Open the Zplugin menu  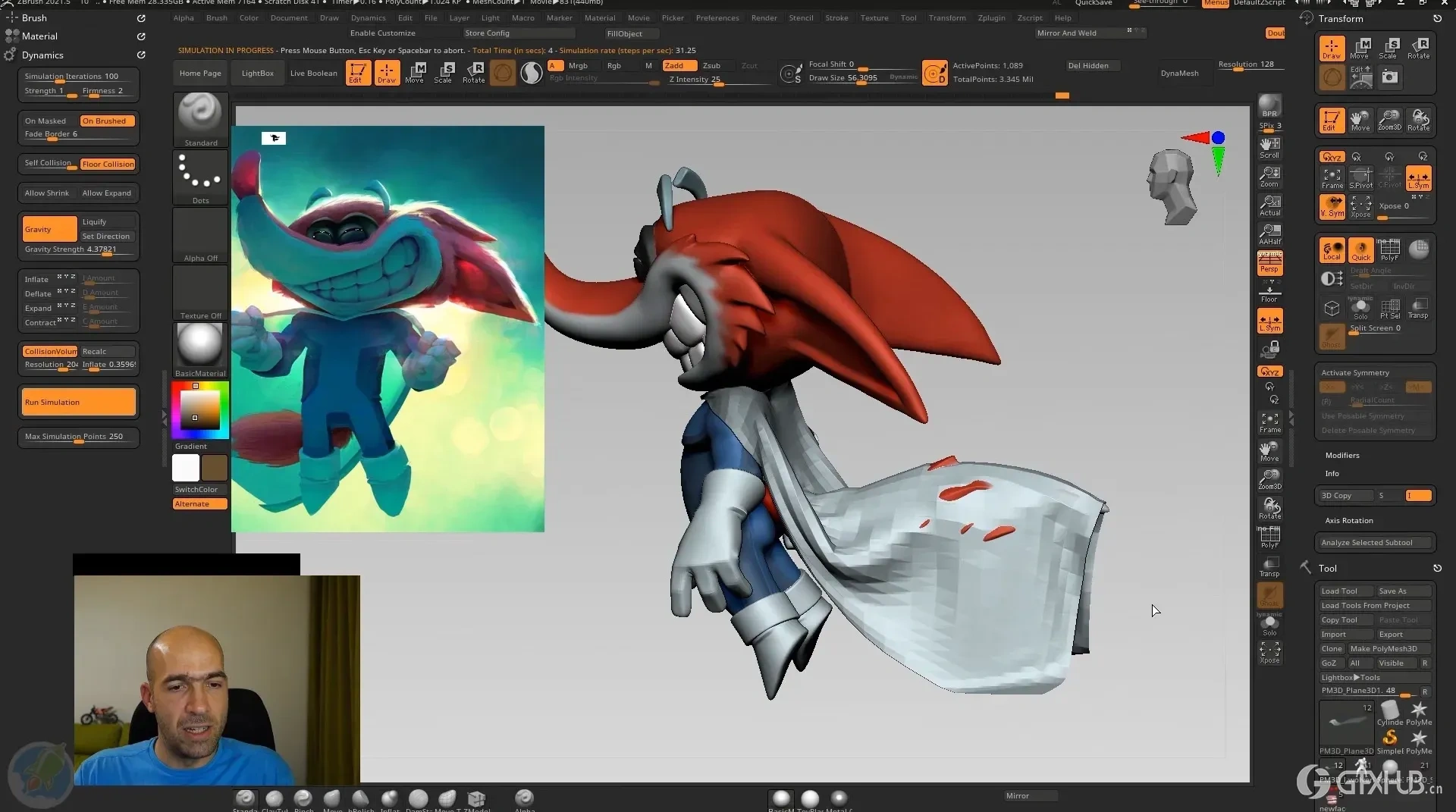pos(992,17)
